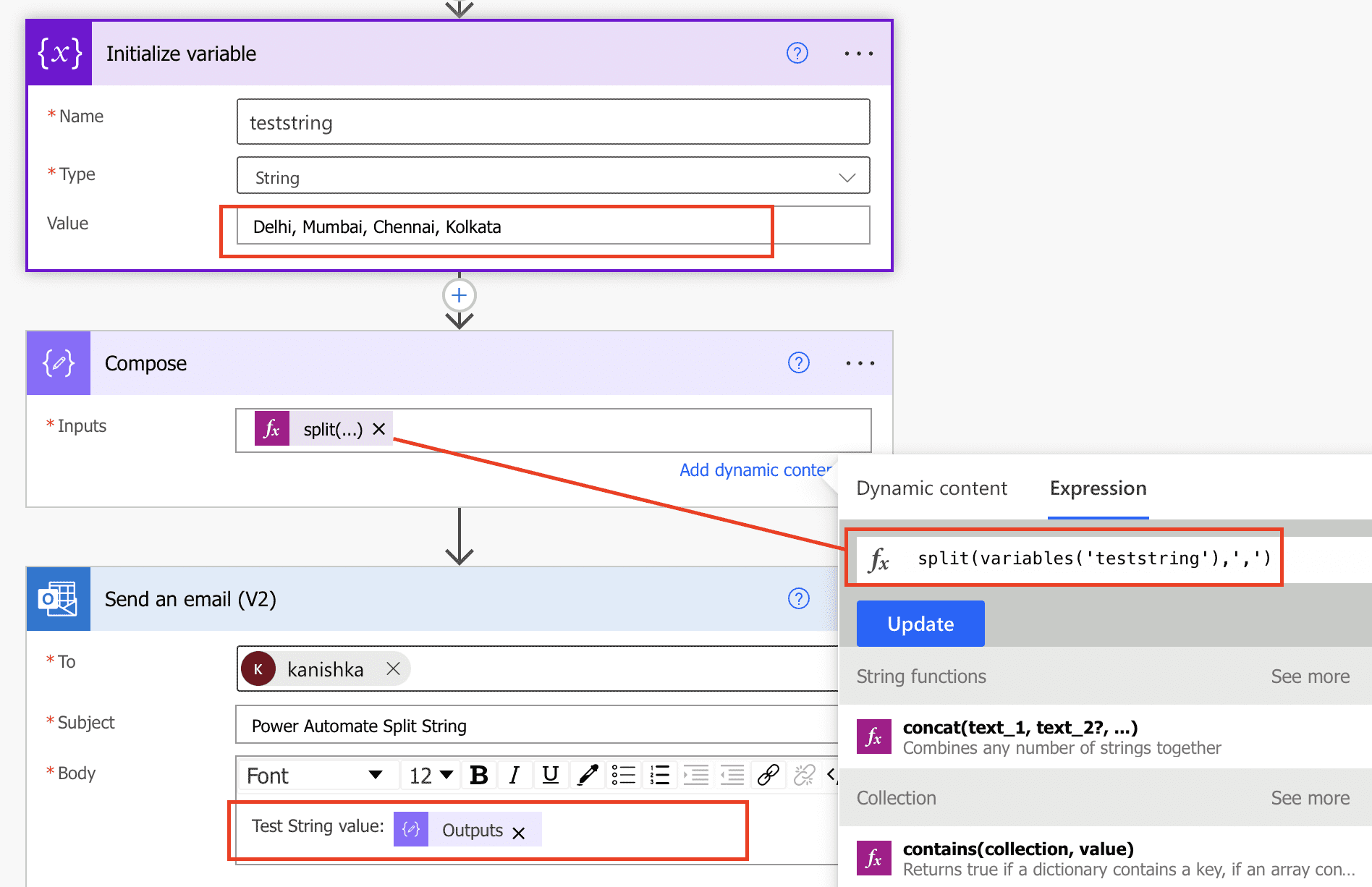Click Add dynamic content link
The height and width of the screenshot is (887, 1372).
point(755,470)
